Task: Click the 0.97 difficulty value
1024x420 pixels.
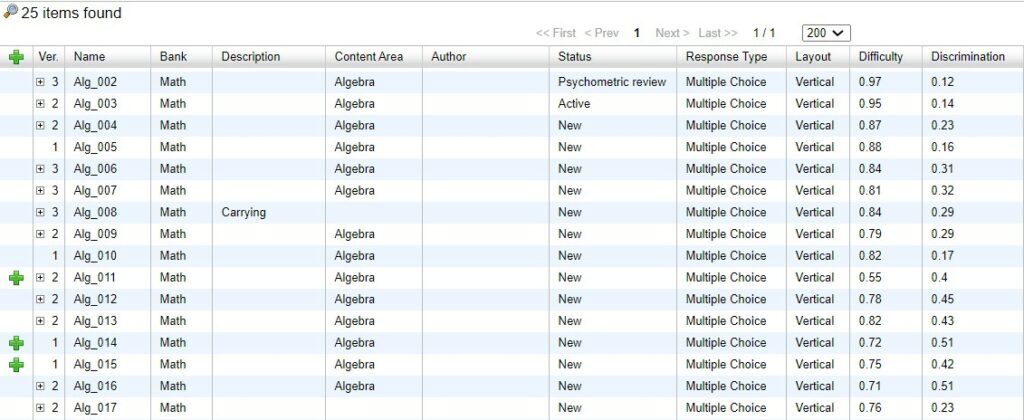Action: tap(870, 82)
